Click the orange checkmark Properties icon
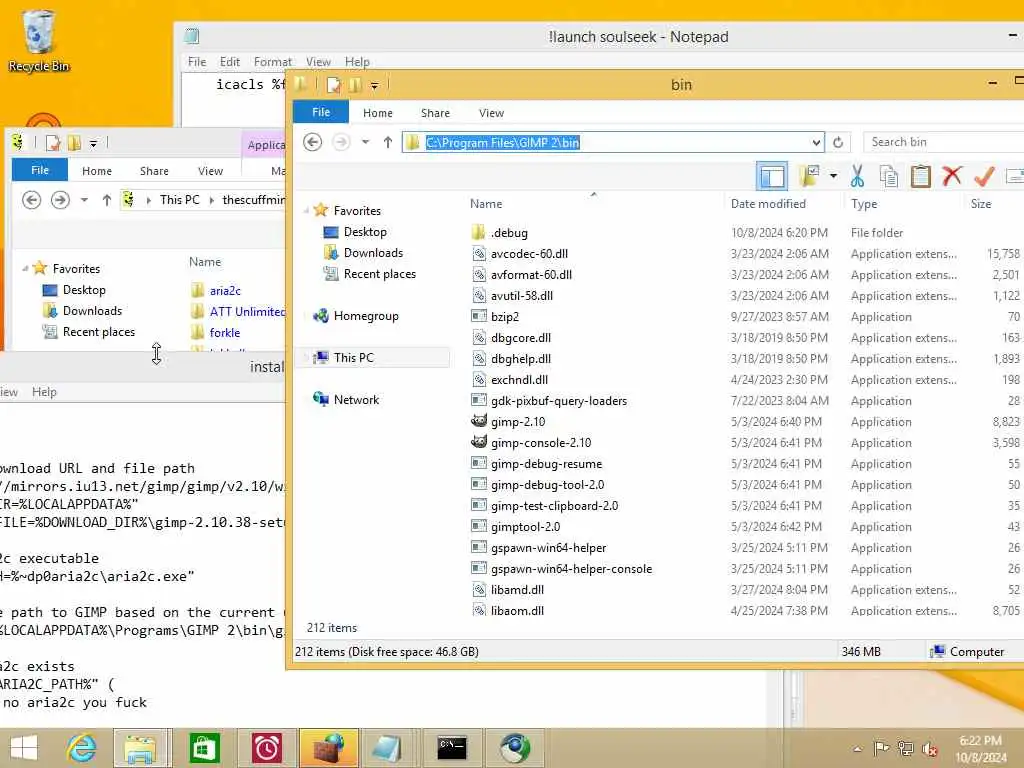 984,176
